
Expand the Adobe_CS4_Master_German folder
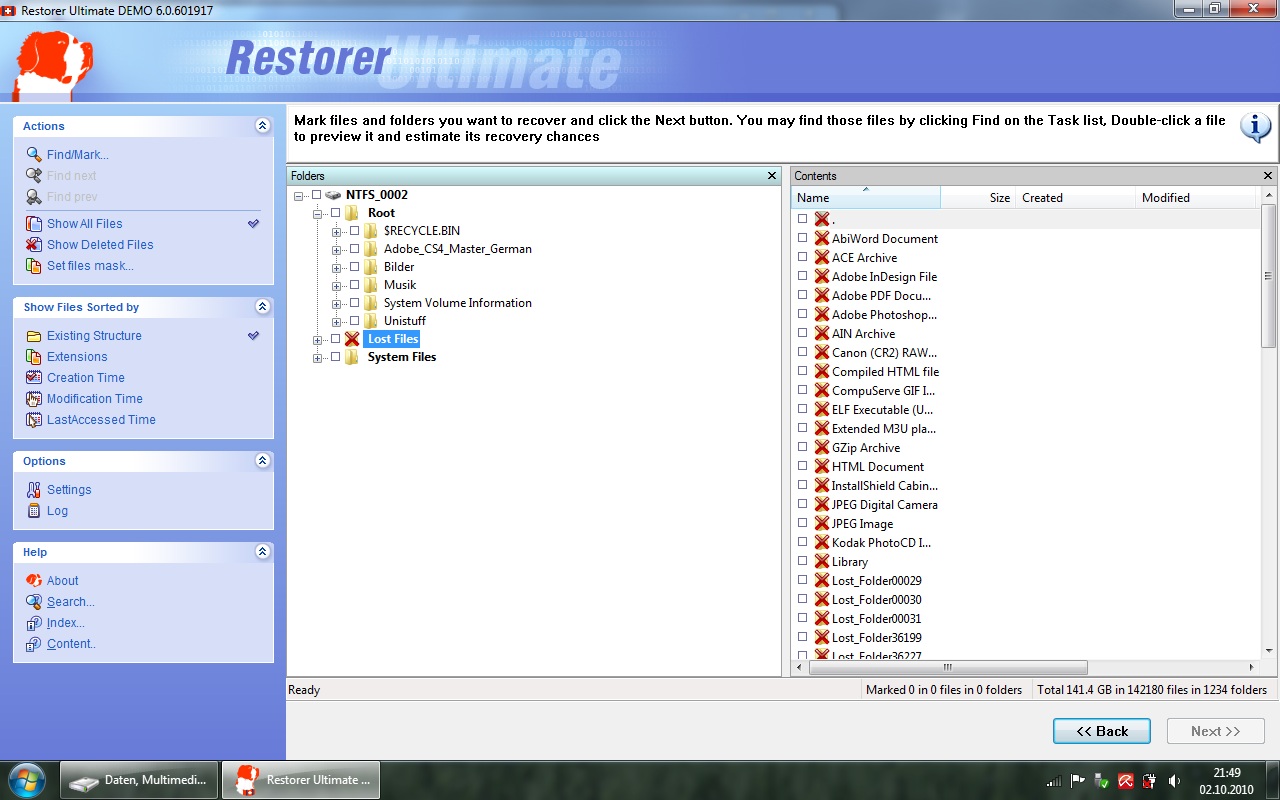(337, 250)
